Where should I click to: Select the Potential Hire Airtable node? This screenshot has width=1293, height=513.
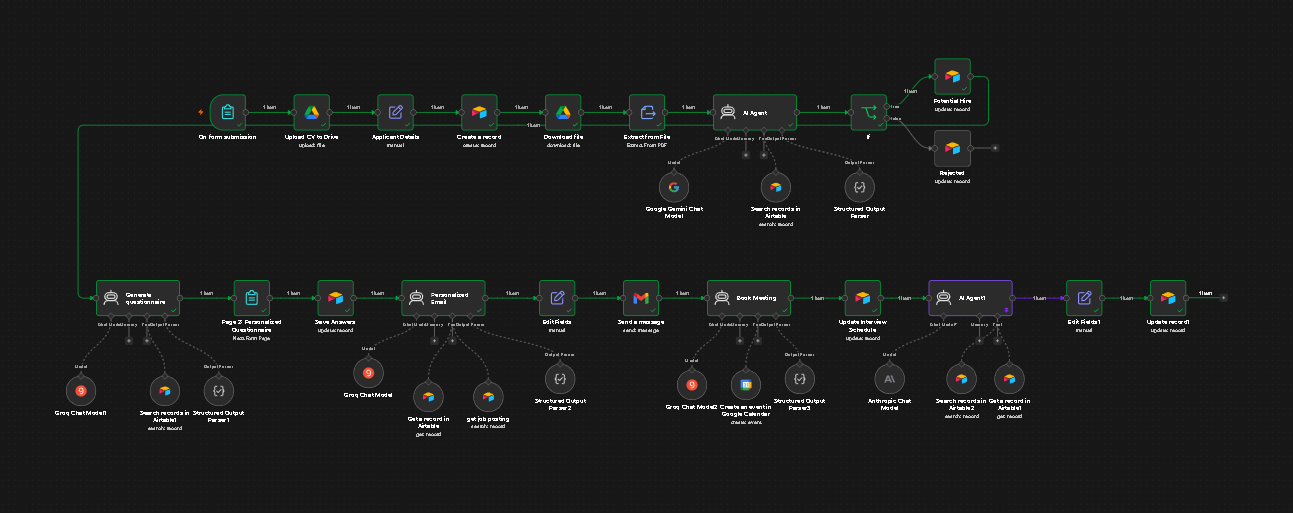pos(953,76)
